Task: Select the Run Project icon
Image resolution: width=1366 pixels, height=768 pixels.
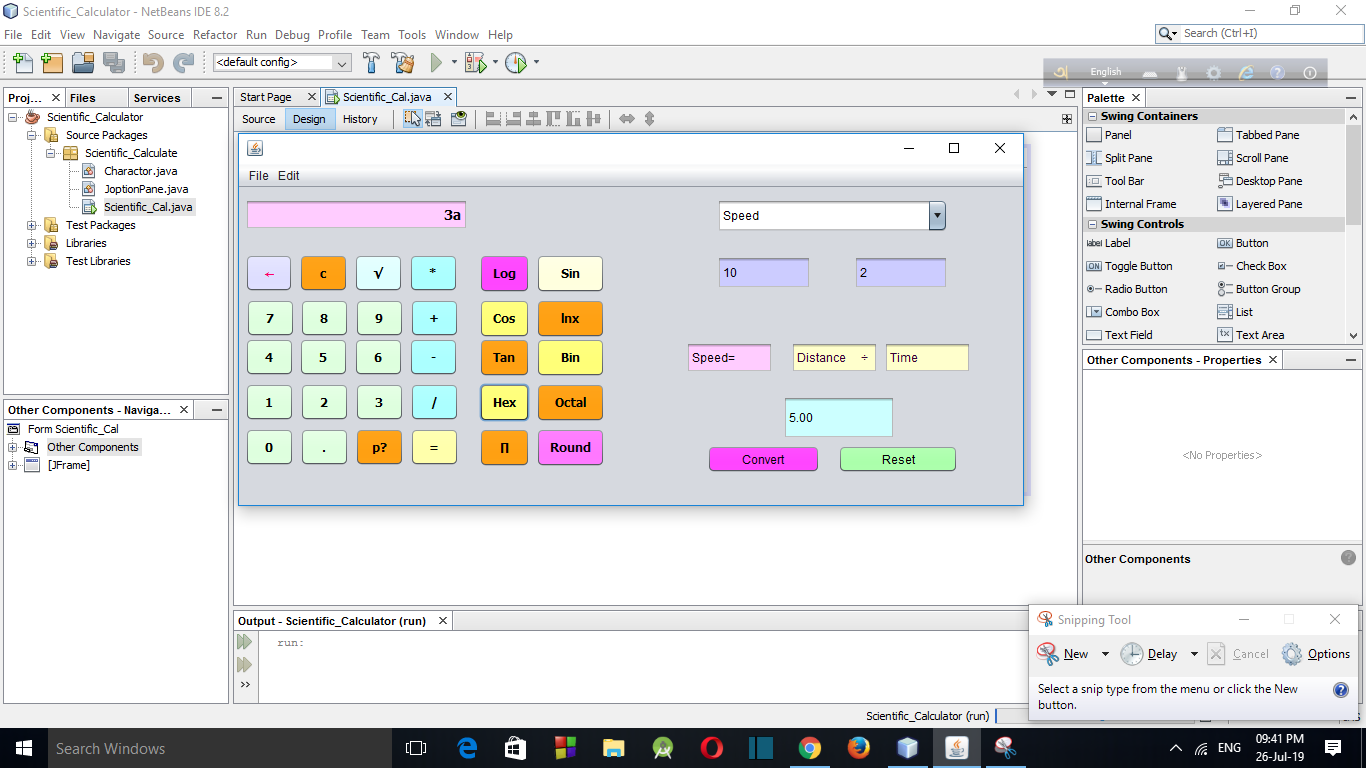Action: pos(437,62)
